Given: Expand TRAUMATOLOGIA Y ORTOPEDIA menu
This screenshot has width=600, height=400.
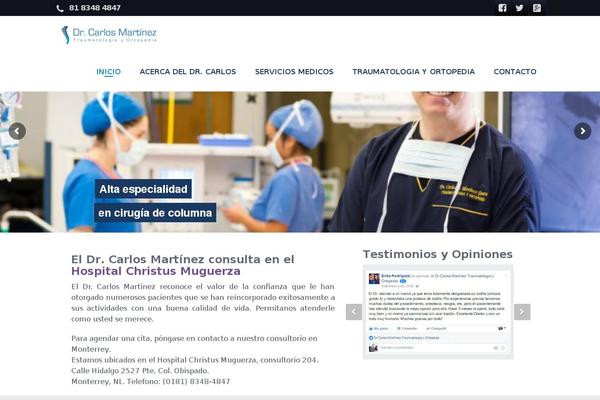Looking at the screenshot, I should coord(413,72).
